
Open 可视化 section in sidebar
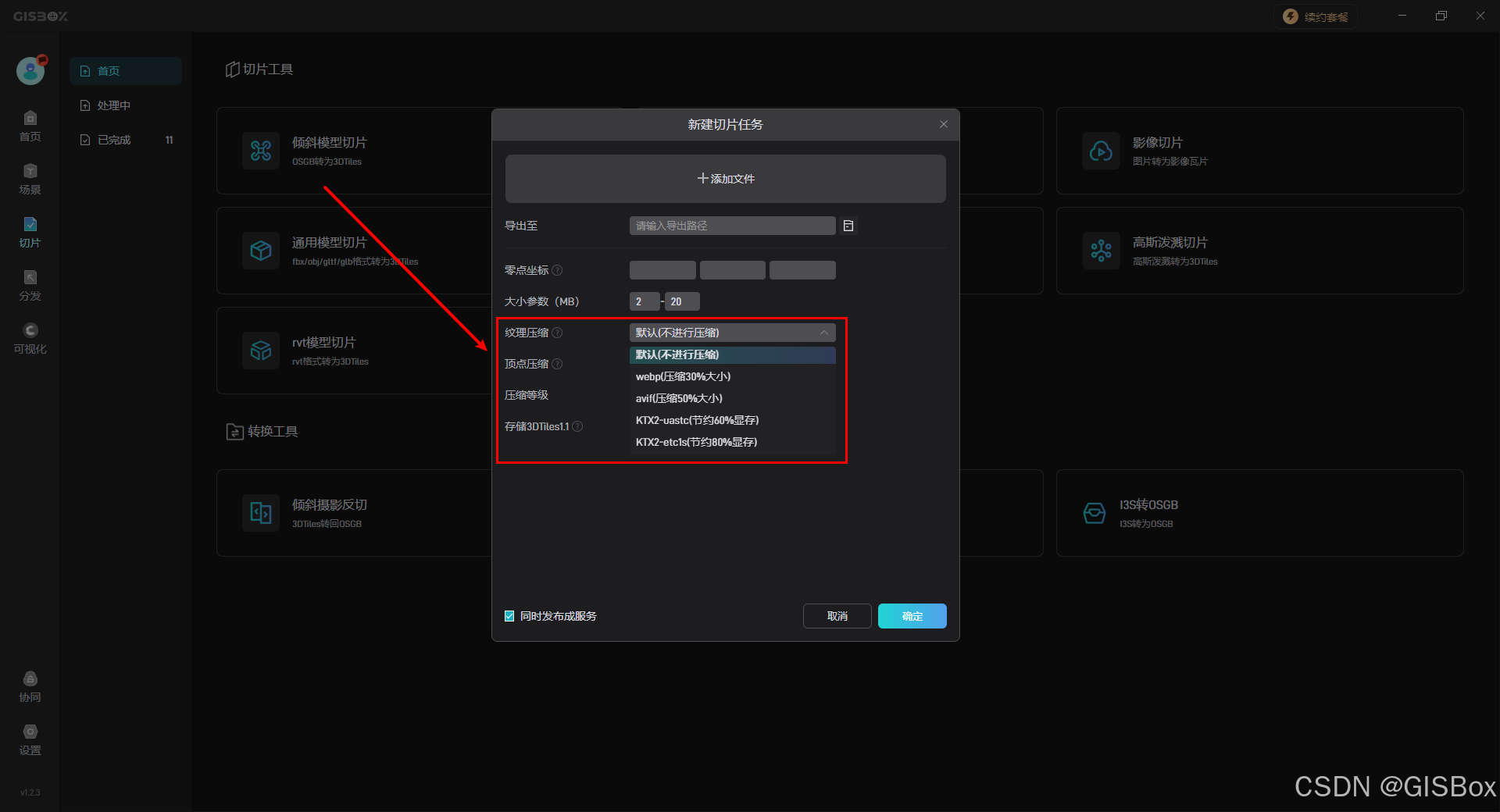(30, 339)
